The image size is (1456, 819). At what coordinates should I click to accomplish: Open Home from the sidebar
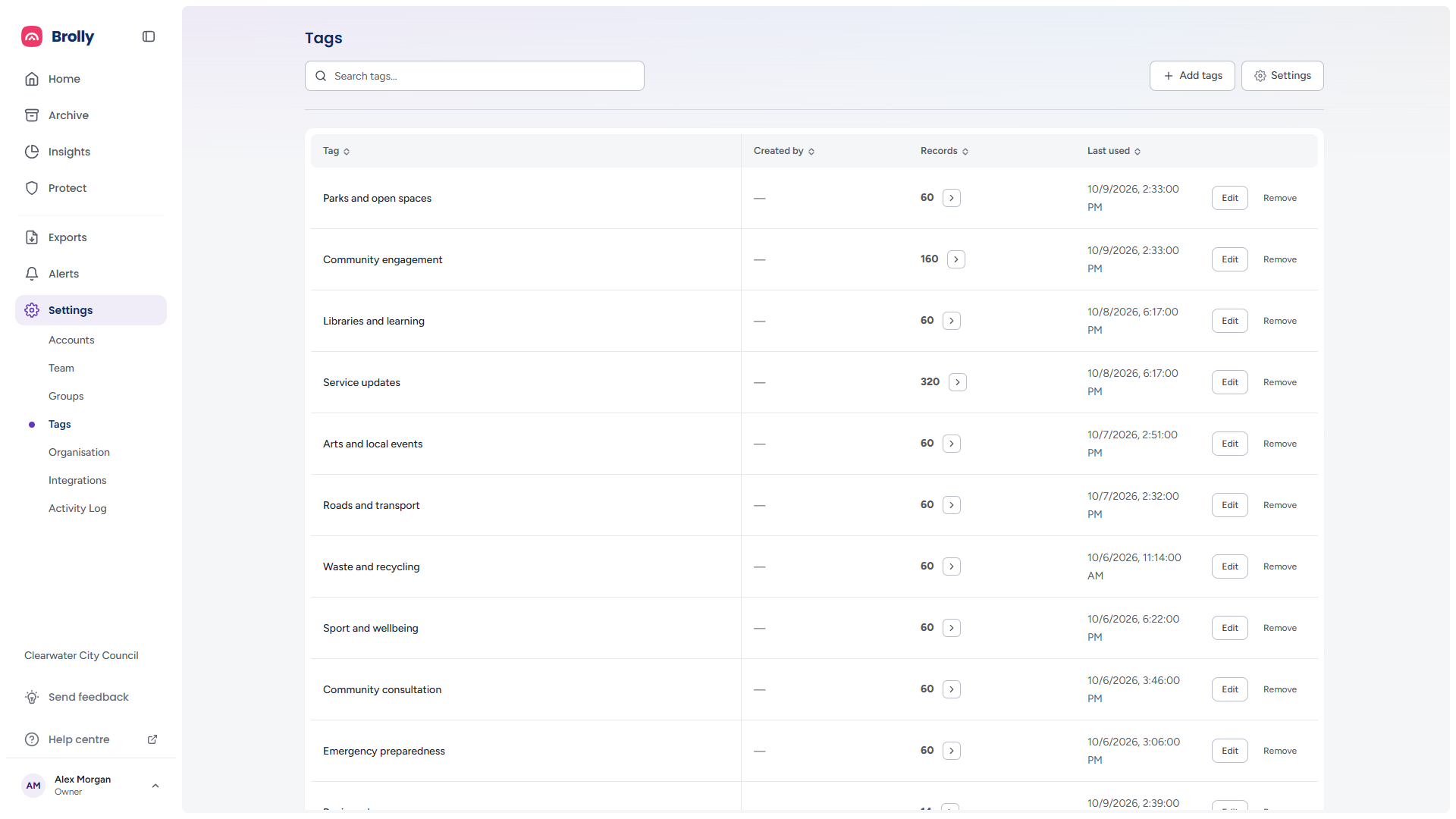tap(91, 79)
